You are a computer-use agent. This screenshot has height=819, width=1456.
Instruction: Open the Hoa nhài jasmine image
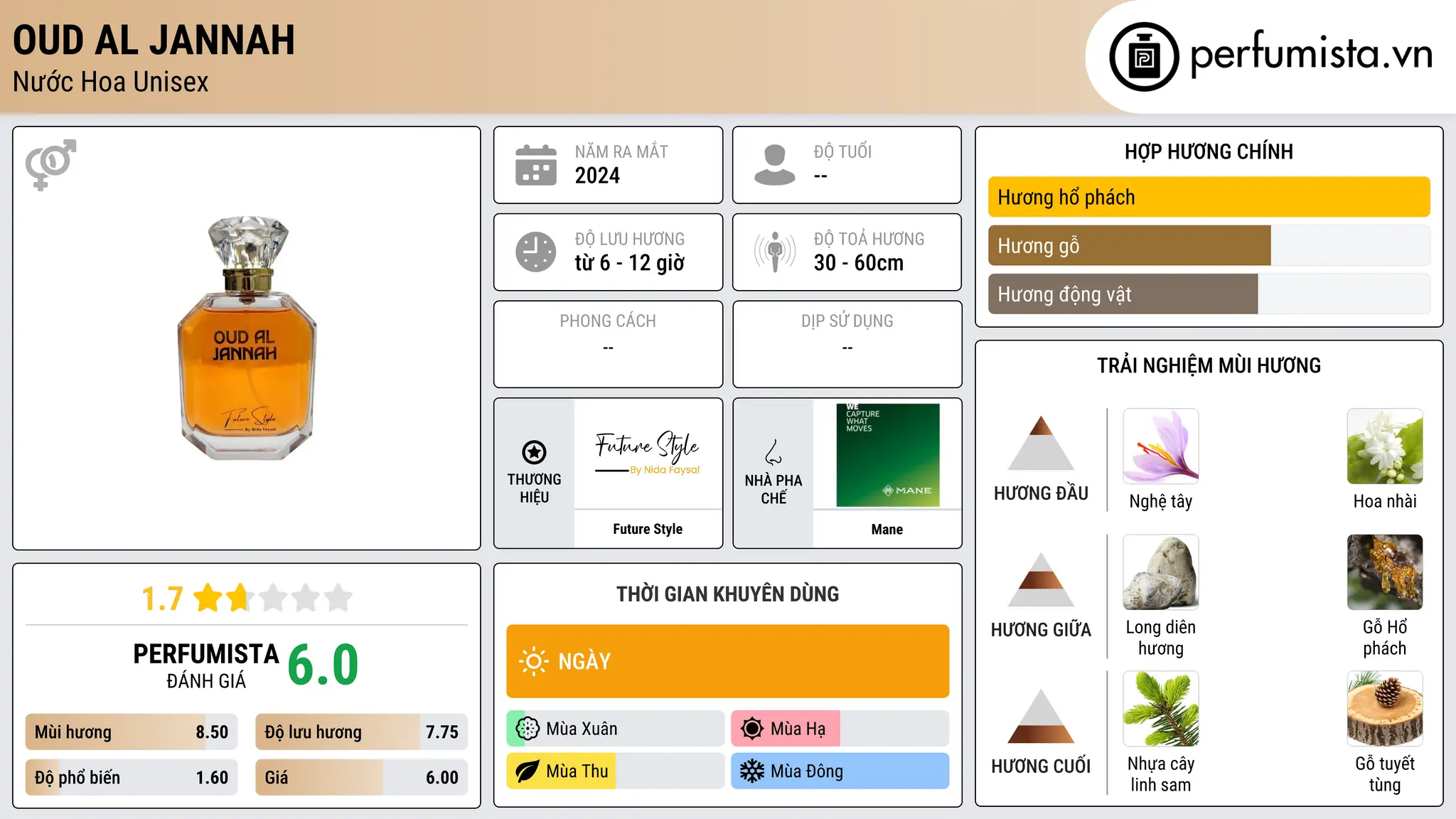tap(1385, 446)
